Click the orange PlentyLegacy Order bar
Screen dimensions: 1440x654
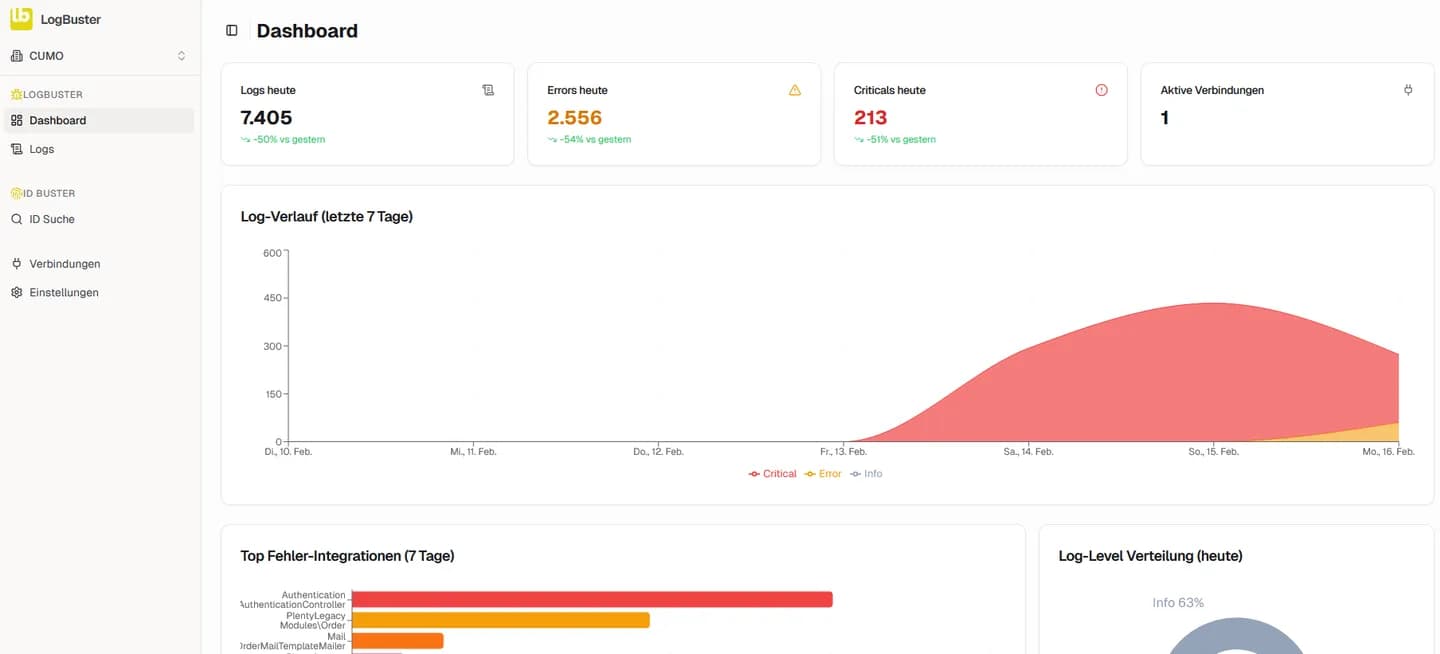coord(501,620)
